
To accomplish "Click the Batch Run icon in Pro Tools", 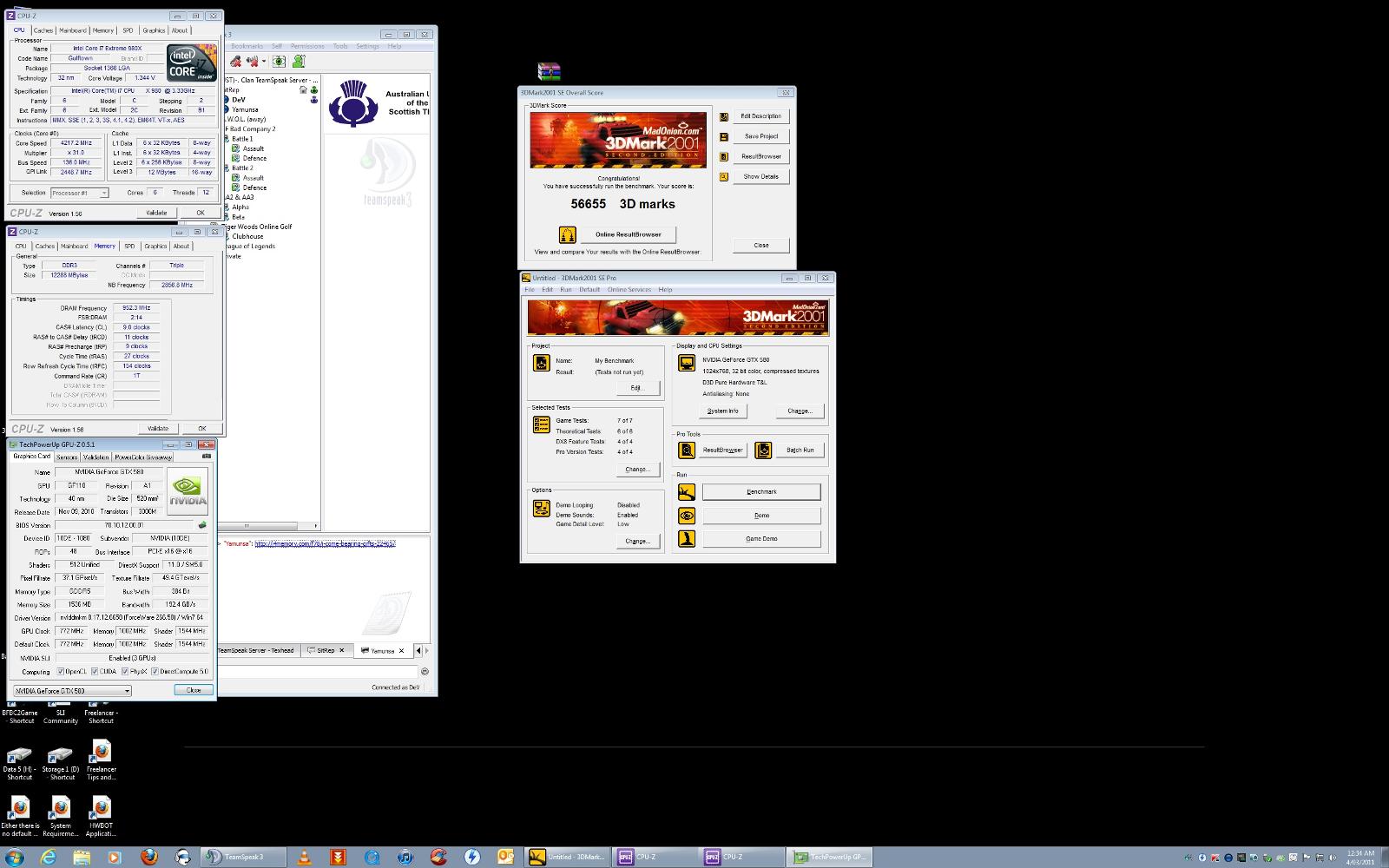I will coord(763,450).
